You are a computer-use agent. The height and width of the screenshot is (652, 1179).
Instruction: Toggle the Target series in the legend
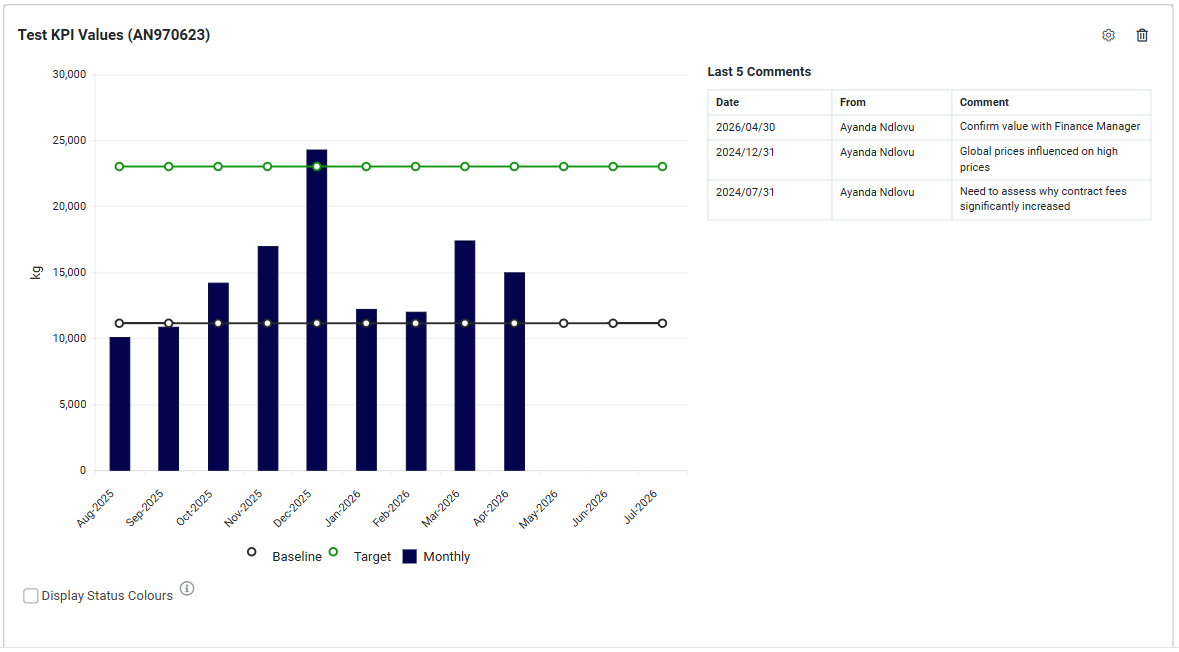coord(372,556)
